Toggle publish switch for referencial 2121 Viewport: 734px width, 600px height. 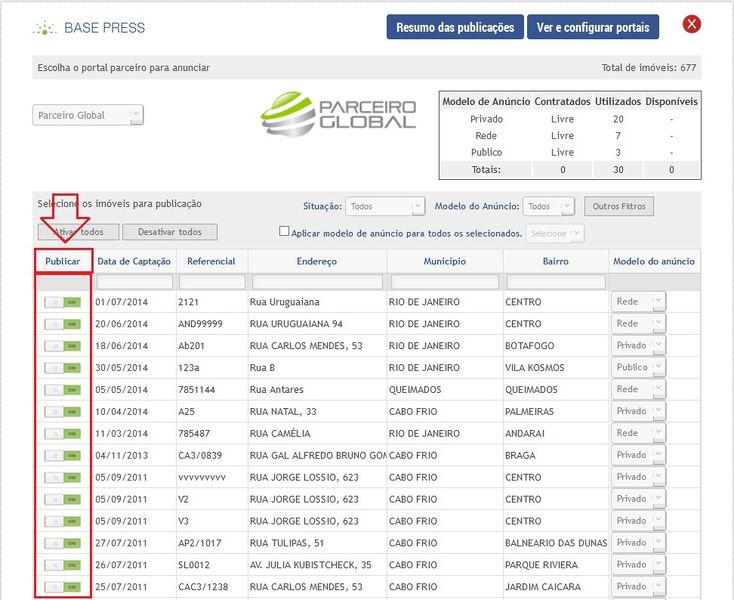(61, 301)
